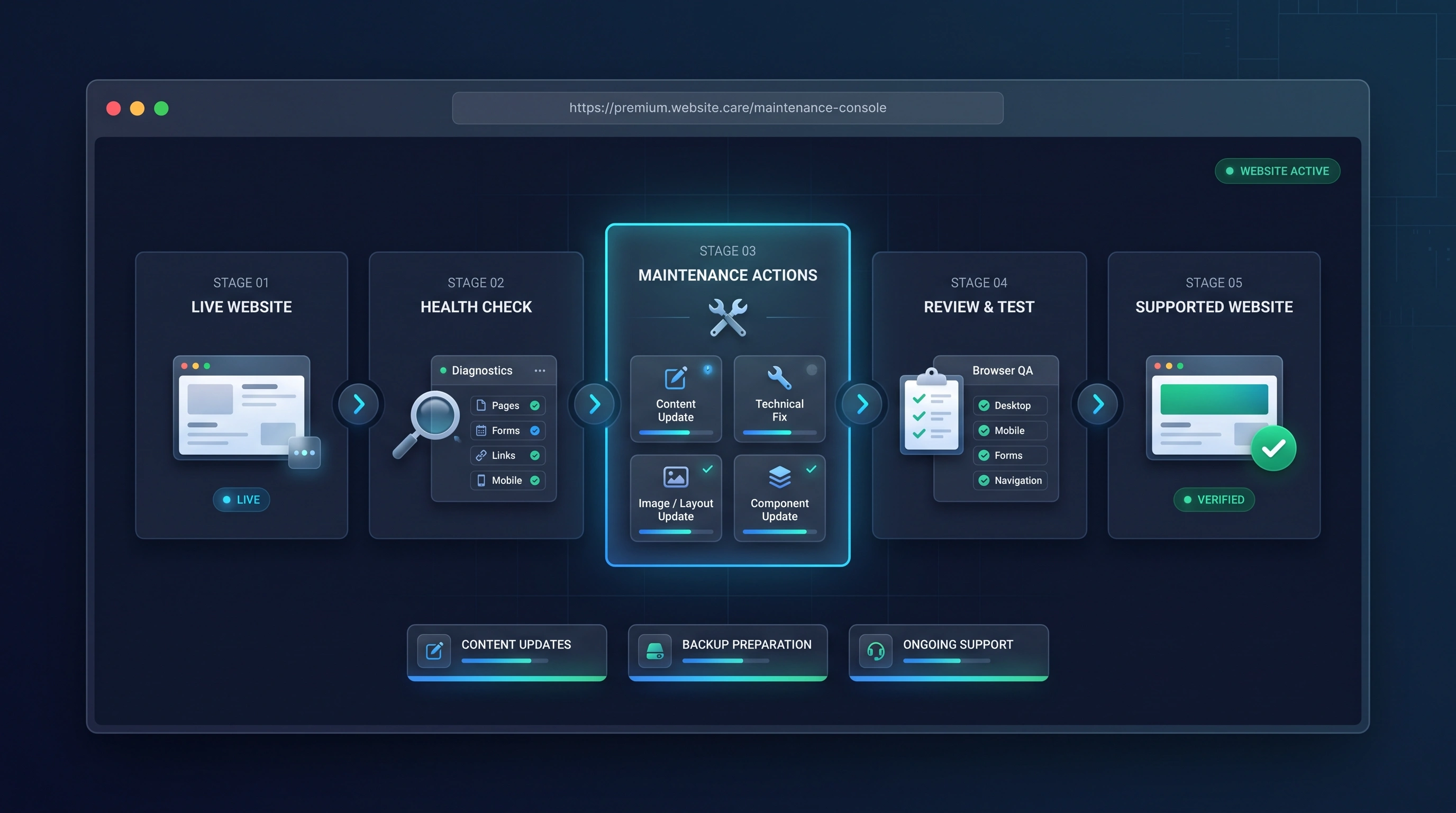Click the green window button in title bar
Viewport: 1456px width, 813px height.
pos(161,108)
